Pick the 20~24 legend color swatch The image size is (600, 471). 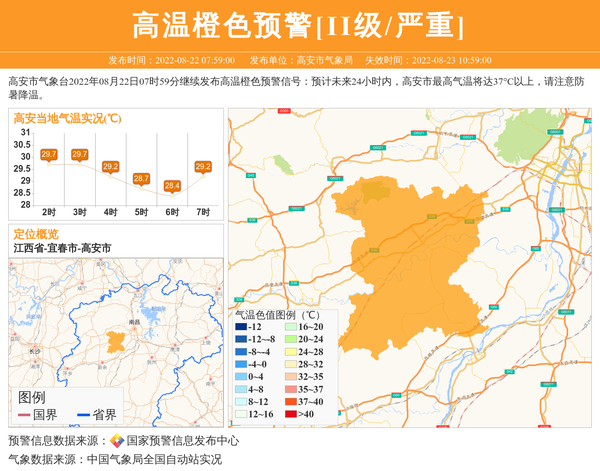pyautogui.click(x=291, y=339)
